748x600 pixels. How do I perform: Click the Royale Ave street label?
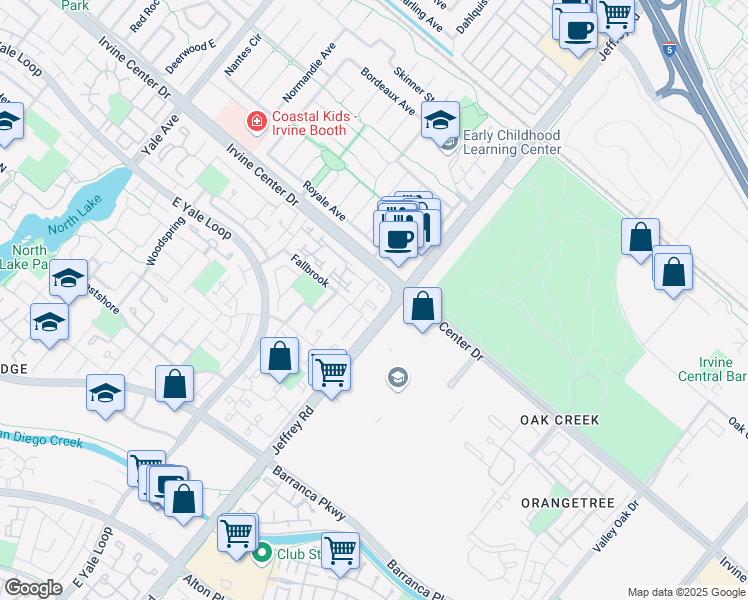pos(324,201)
